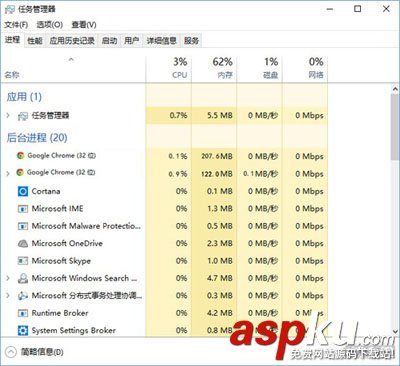
Task: Switch to the 性能 tab
Action: click(x=35, y=41)
